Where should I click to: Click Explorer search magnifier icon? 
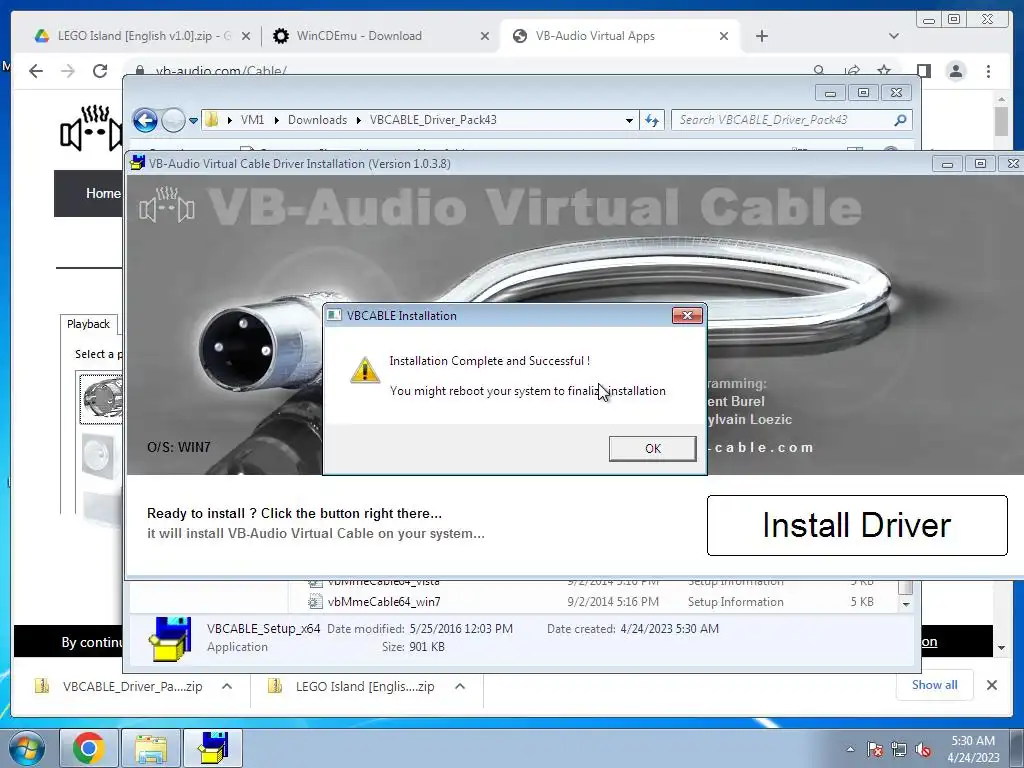tap(901, 120)
